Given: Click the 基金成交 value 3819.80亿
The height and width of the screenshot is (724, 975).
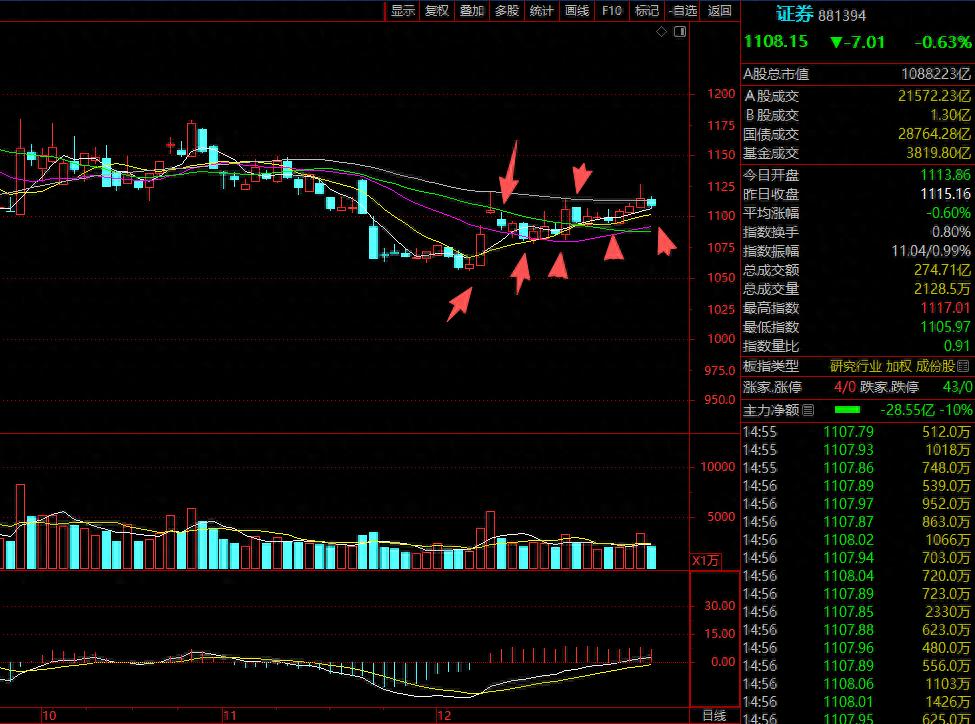Looking at the screenshot, I should point(938,153).
